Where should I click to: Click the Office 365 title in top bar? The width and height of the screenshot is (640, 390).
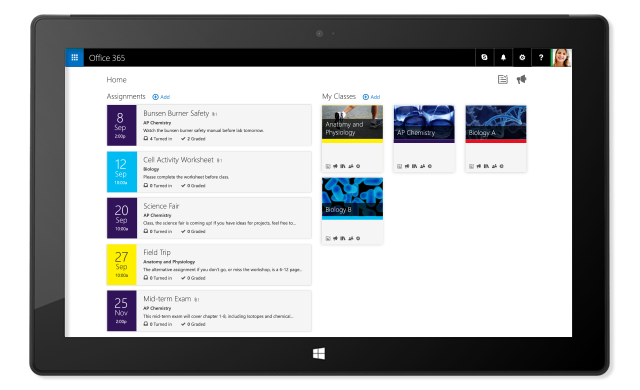(x=107, y=58)
